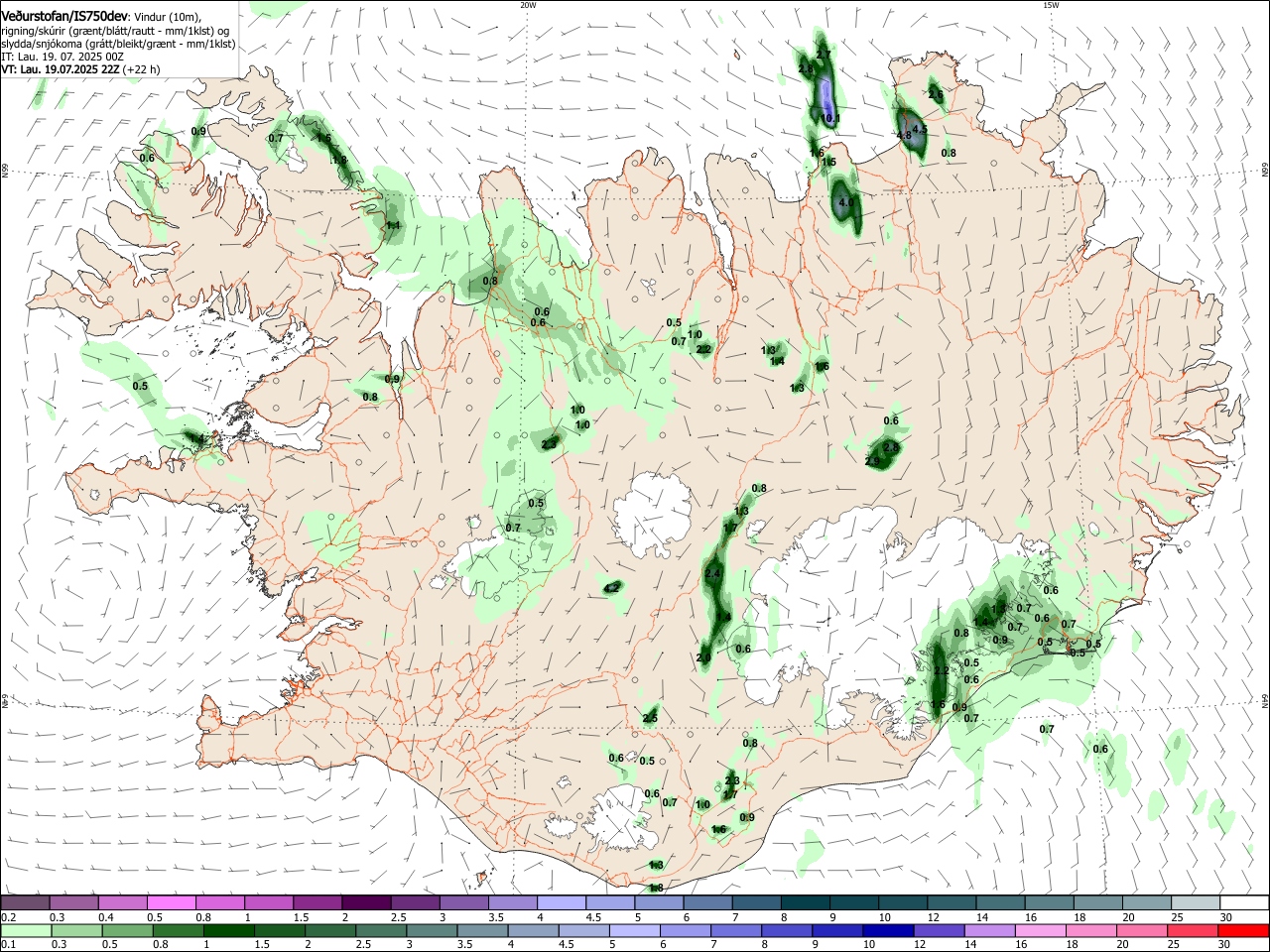The height and width of the screenshot is (952, 1270).
Task: Click the 'rigning/skúrir' description line
Action: (x=116, y=31)
